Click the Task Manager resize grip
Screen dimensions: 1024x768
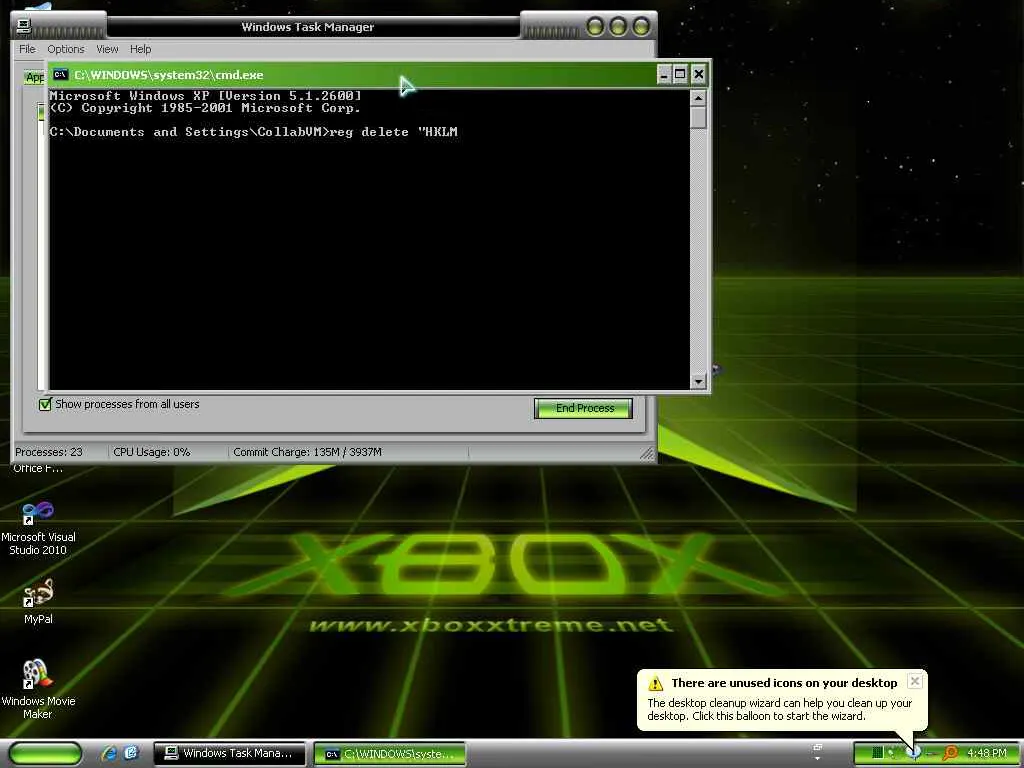coord(647,453)
